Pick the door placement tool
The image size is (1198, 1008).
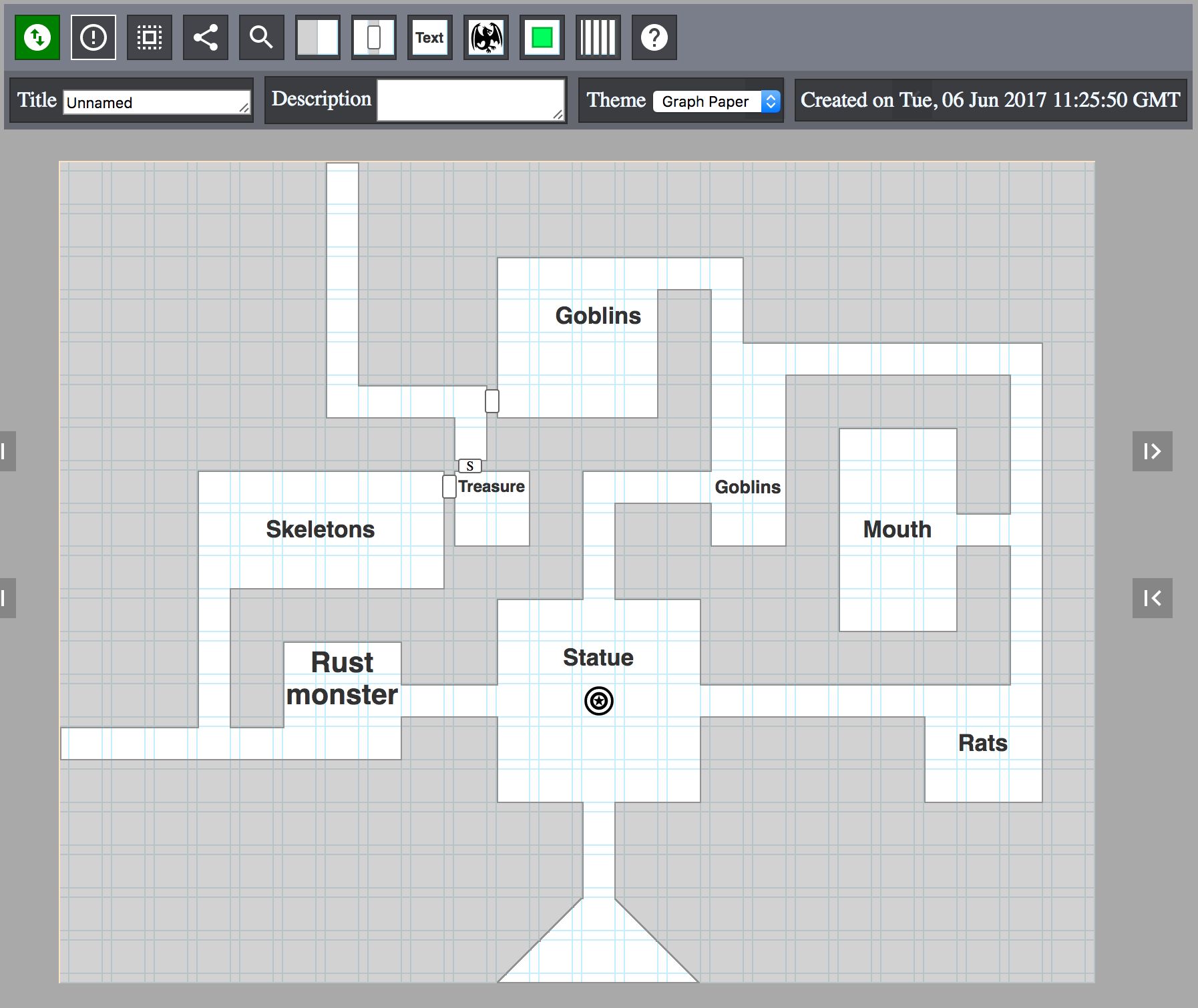(373, 37)
